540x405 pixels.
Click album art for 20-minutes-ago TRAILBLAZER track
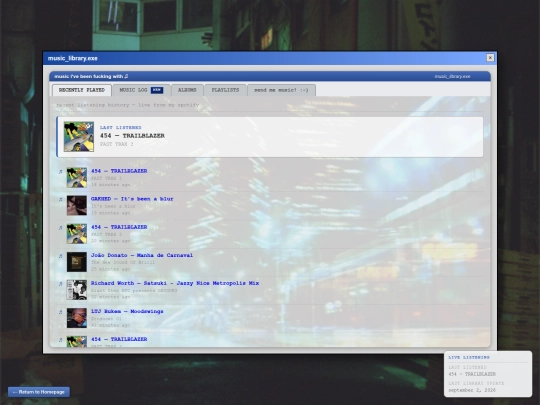click(x=77, y=233)
